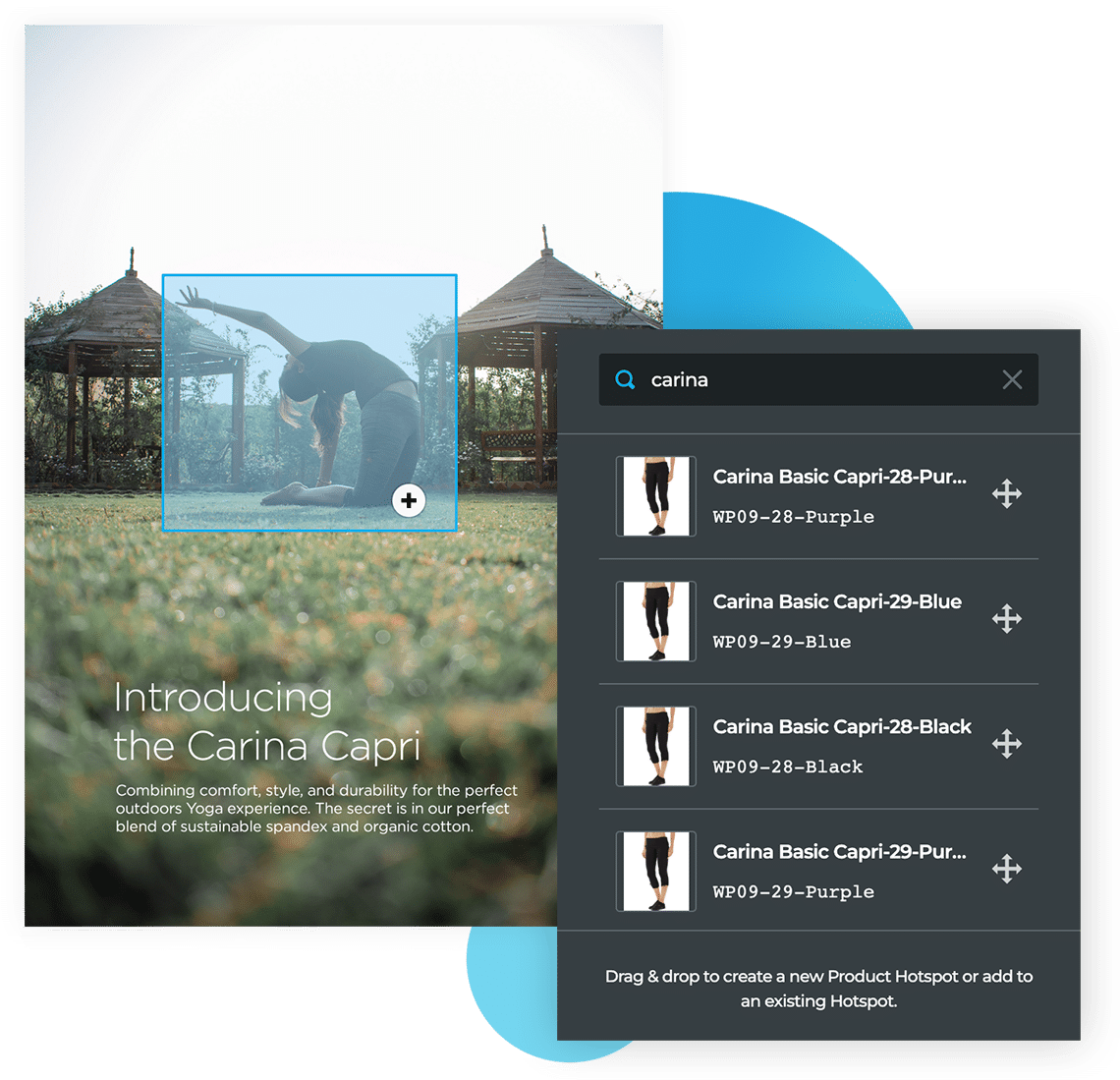Click the Drag & drop instruction text

pyautogui.click(x=818, y=989)
